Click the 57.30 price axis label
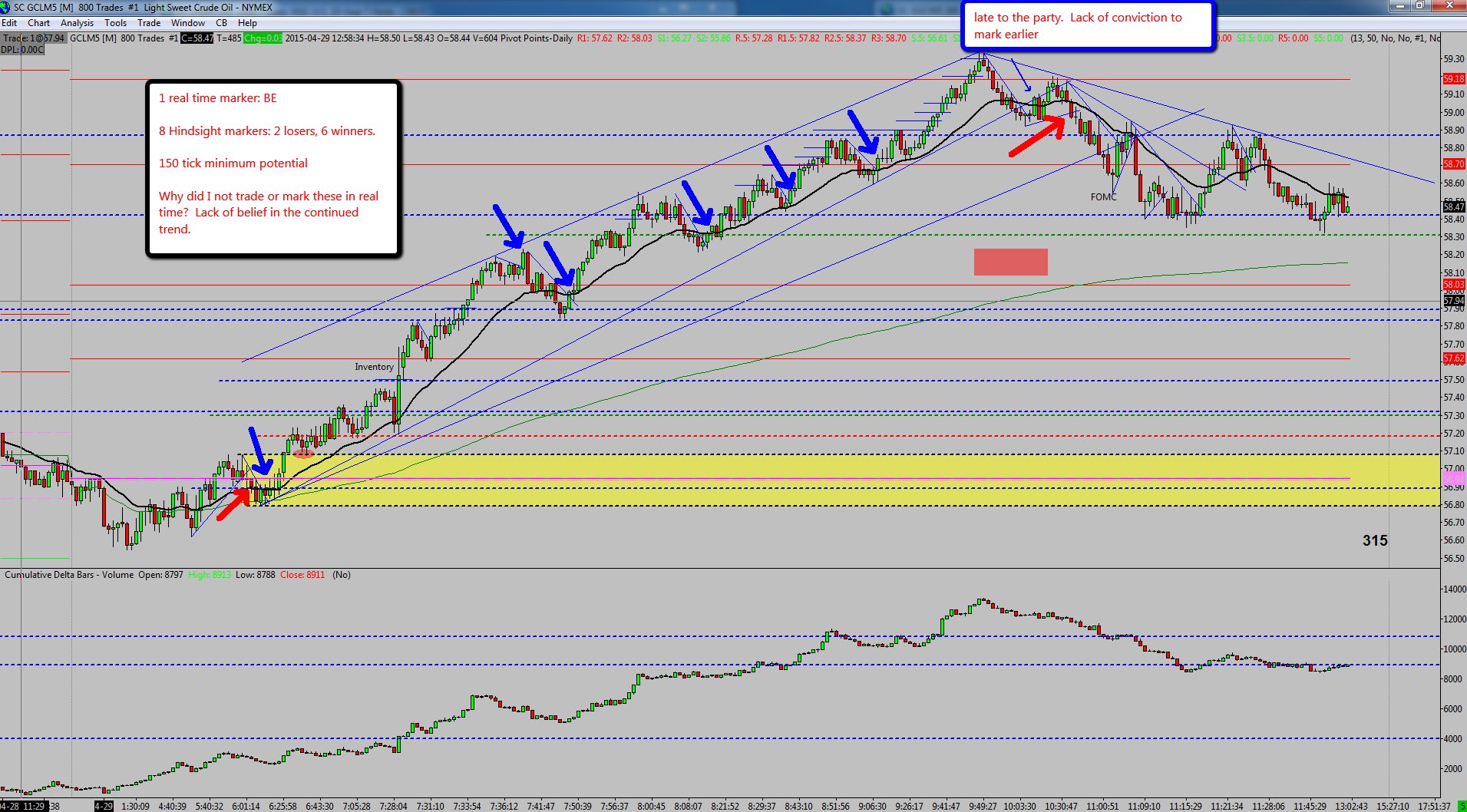This screenshot has height=812, width=1467. point(1453,416)
